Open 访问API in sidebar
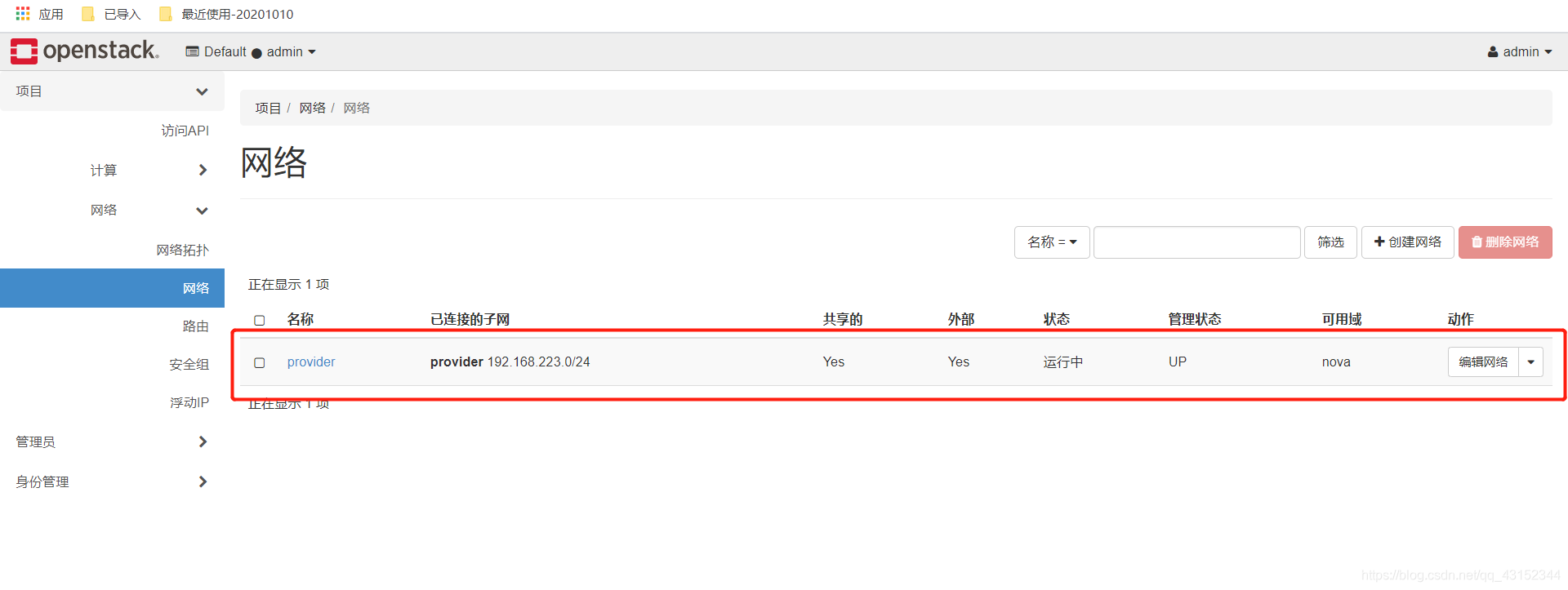The height and width of the screenshot is (590, 1568). pyautogui.click(x=185, y=131)
